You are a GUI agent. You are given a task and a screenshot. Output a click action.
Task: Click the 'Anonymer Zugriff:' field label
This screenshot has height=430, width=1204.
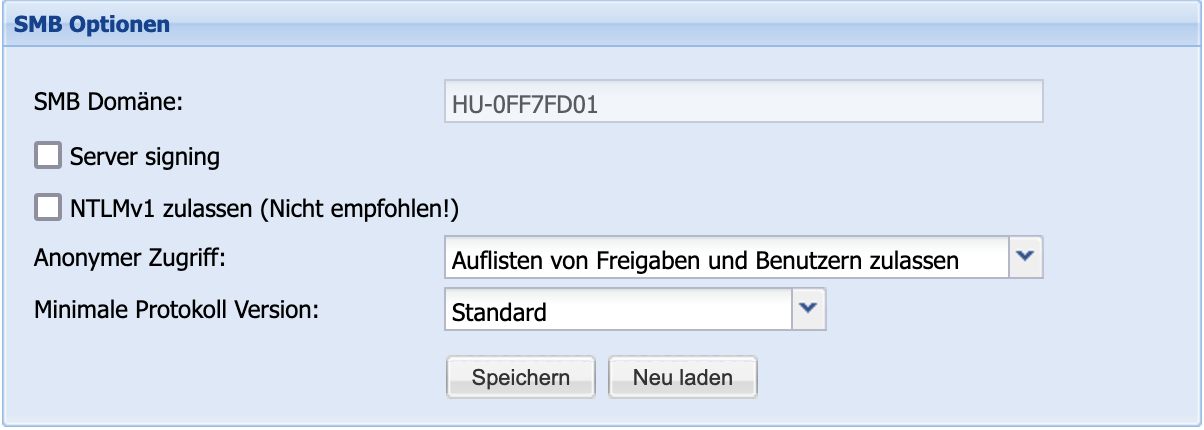[130, 258]
